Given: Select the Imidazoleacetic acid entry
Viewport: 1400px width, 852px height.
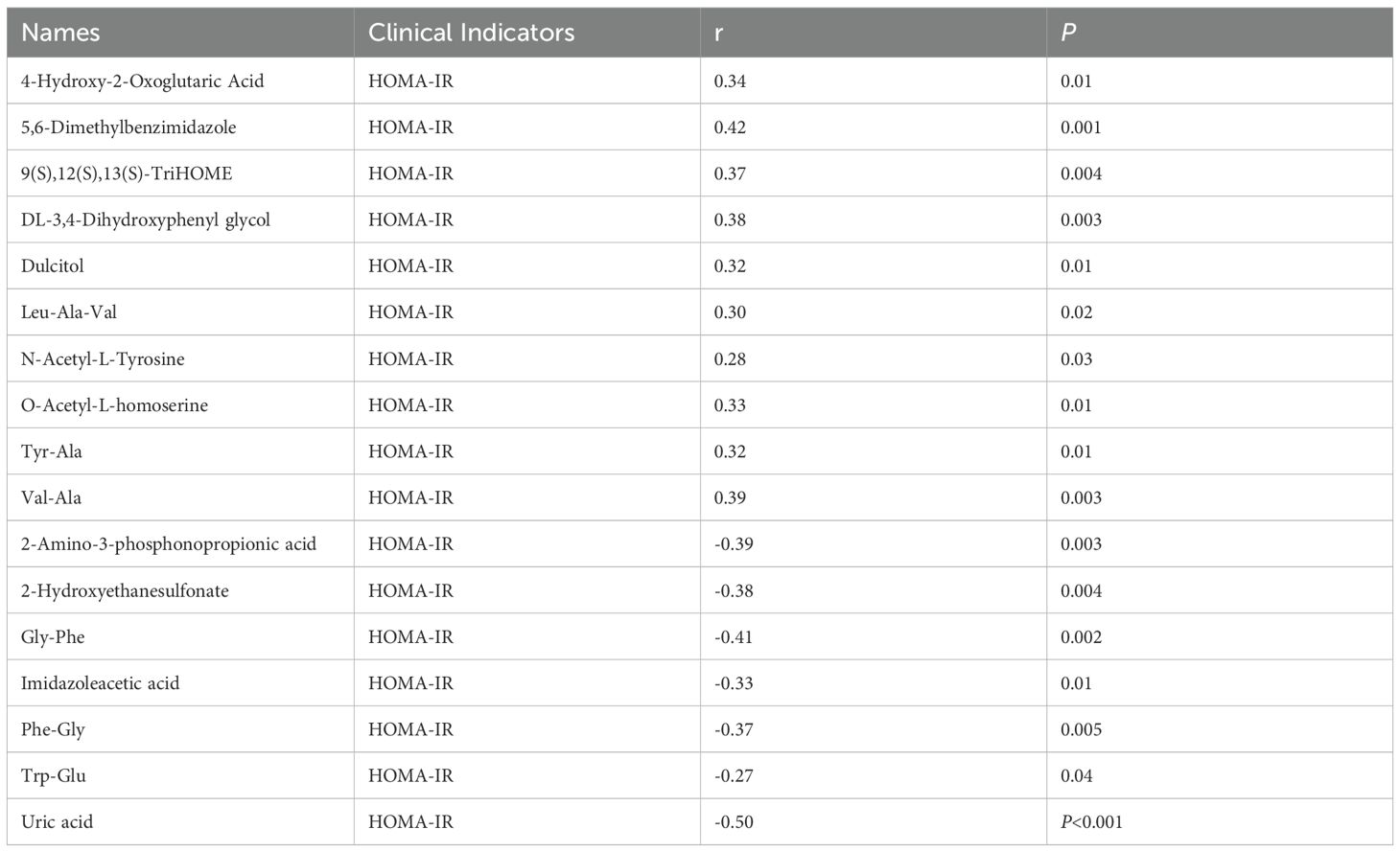Looking at the screenshot, I should coord(101,683).
